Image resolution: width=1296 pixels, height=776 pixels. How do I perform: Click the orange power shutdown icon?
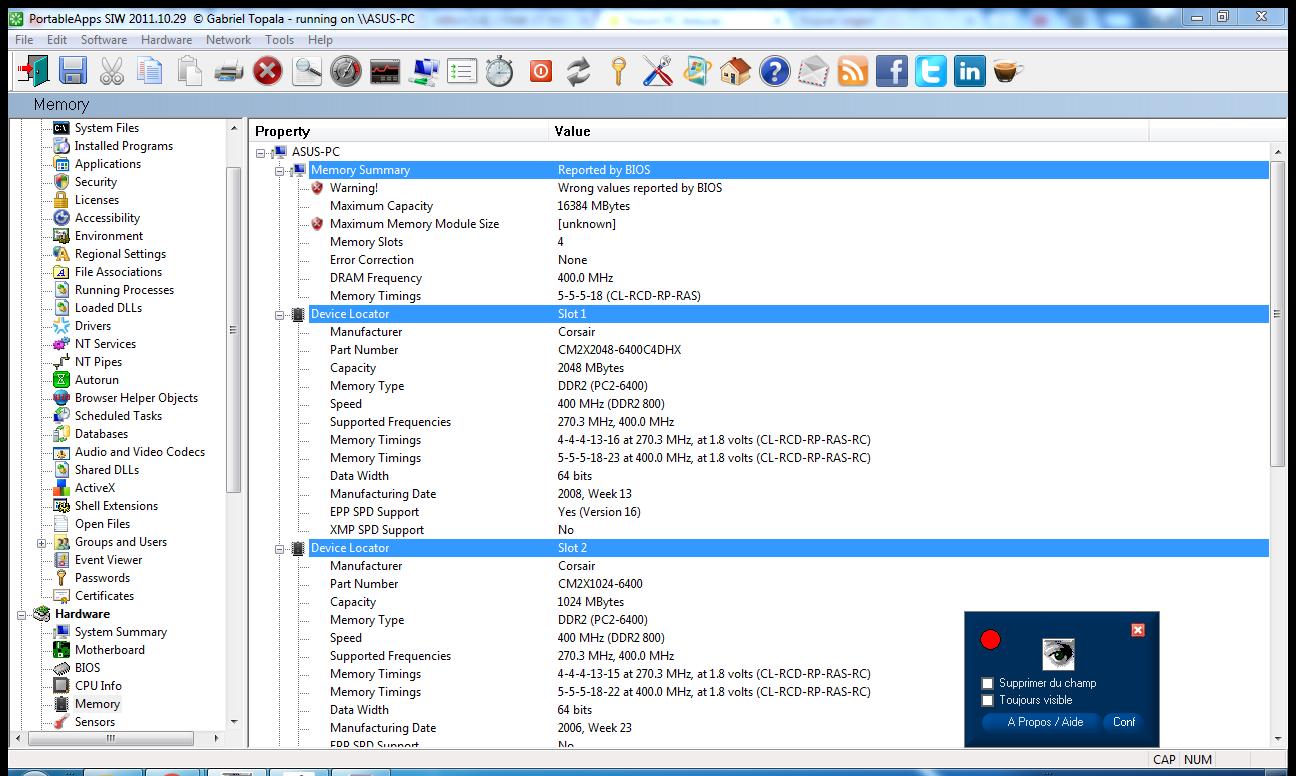coord(540,71)
